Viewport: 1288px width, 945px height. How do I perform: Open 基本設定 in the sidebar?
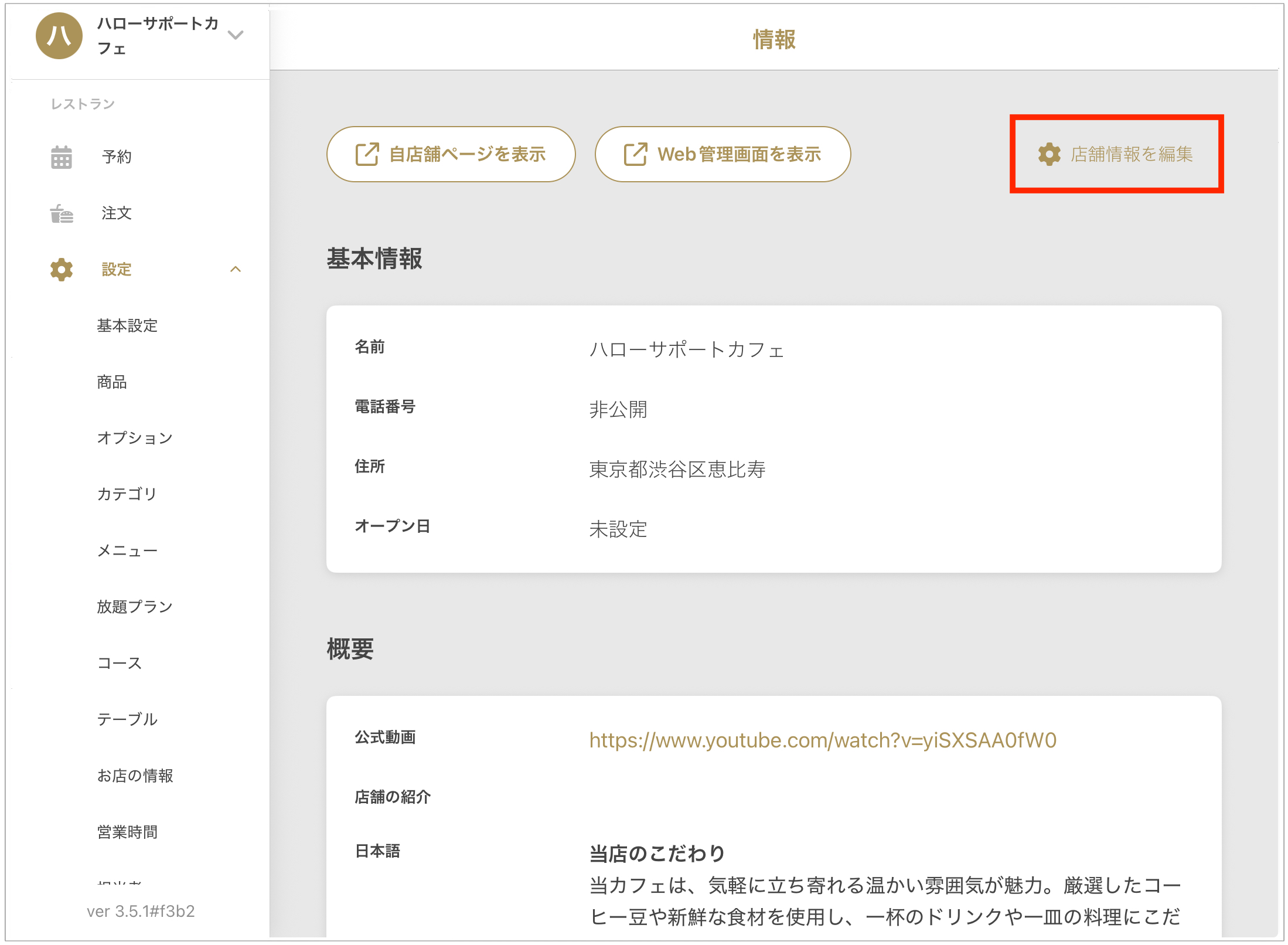click(x=127, y=326)
